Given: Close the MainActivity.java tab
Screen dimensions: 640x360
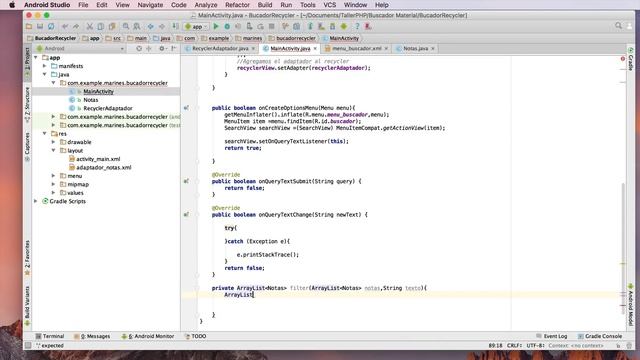Looking at the screenshot, I should click(315, 49).
